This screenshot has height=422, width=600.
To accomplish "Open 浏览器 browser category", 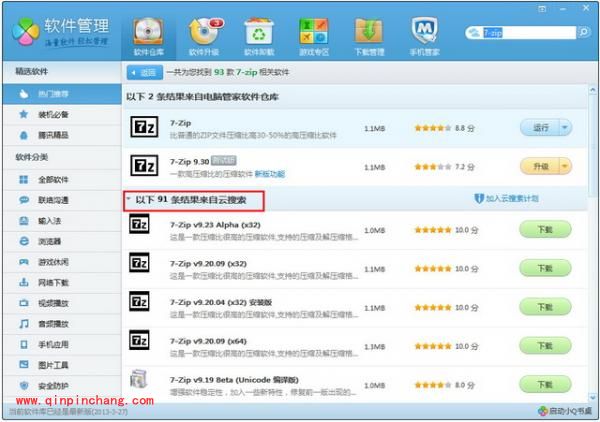I will click(62, 241).
